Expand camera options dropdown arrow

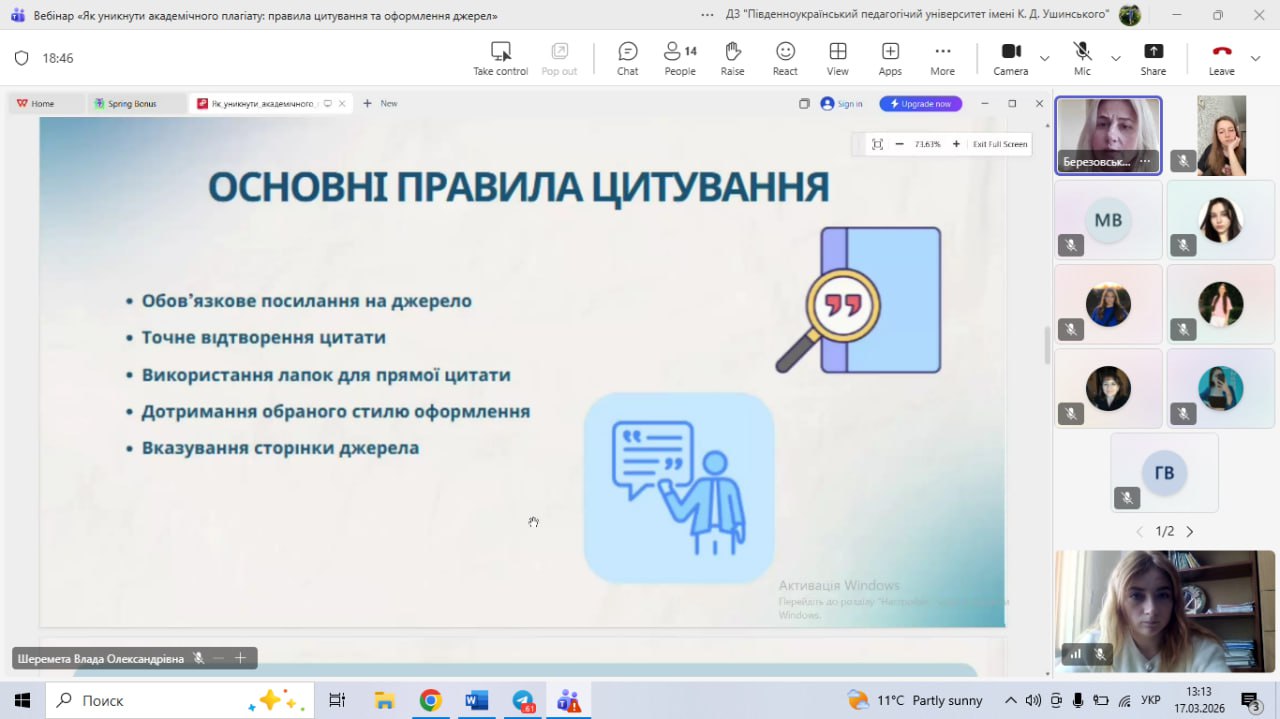pyautogui.click(x=1045, y=59)
